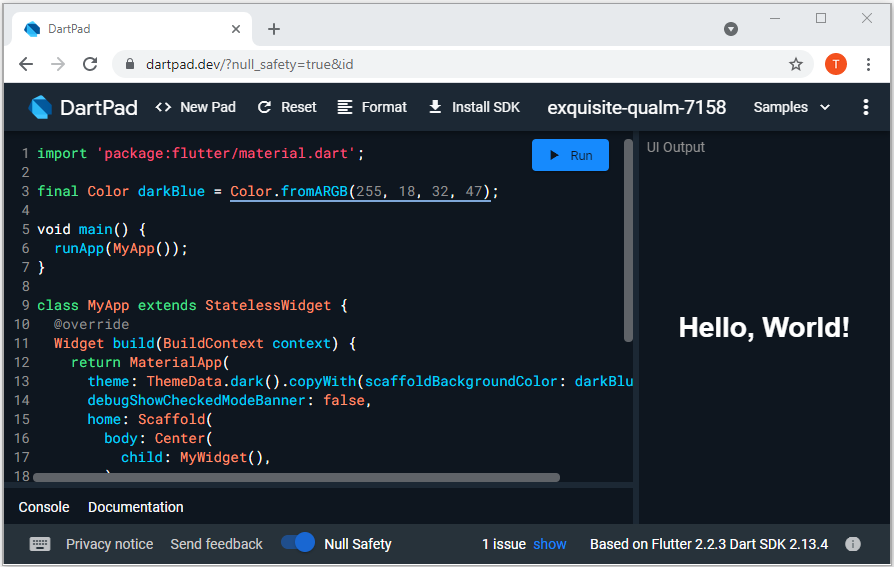894x567 pixels.
Task: Click the padlock site info icon
Action: (130, 64)
